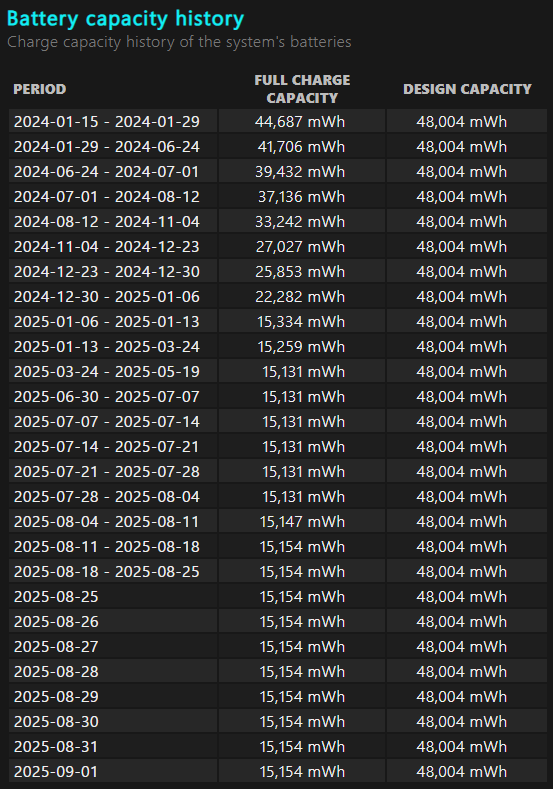Click the 22,282 mWh capacity value
This screenshot has width=553, height=789.
(300, 297)
